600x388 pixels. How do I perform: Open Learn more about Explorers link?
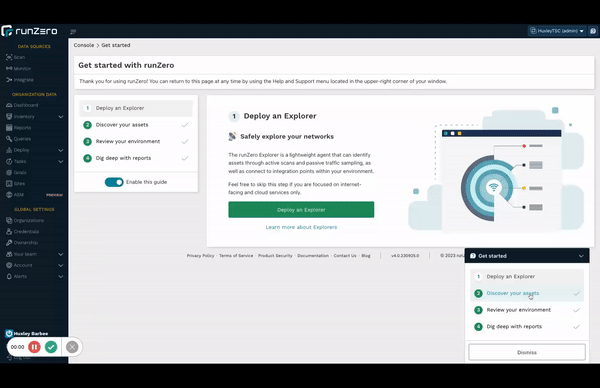coord(301,227)
